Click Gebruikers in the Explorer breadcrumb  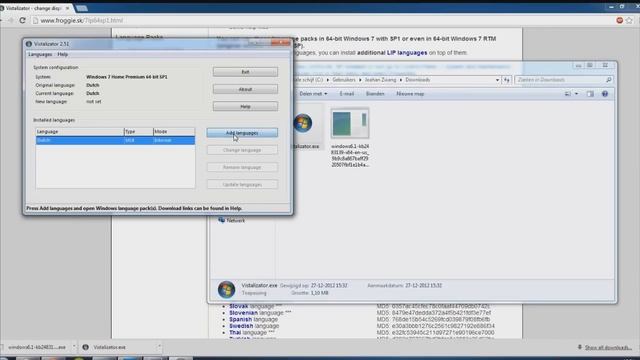click(x=344, y=80)
